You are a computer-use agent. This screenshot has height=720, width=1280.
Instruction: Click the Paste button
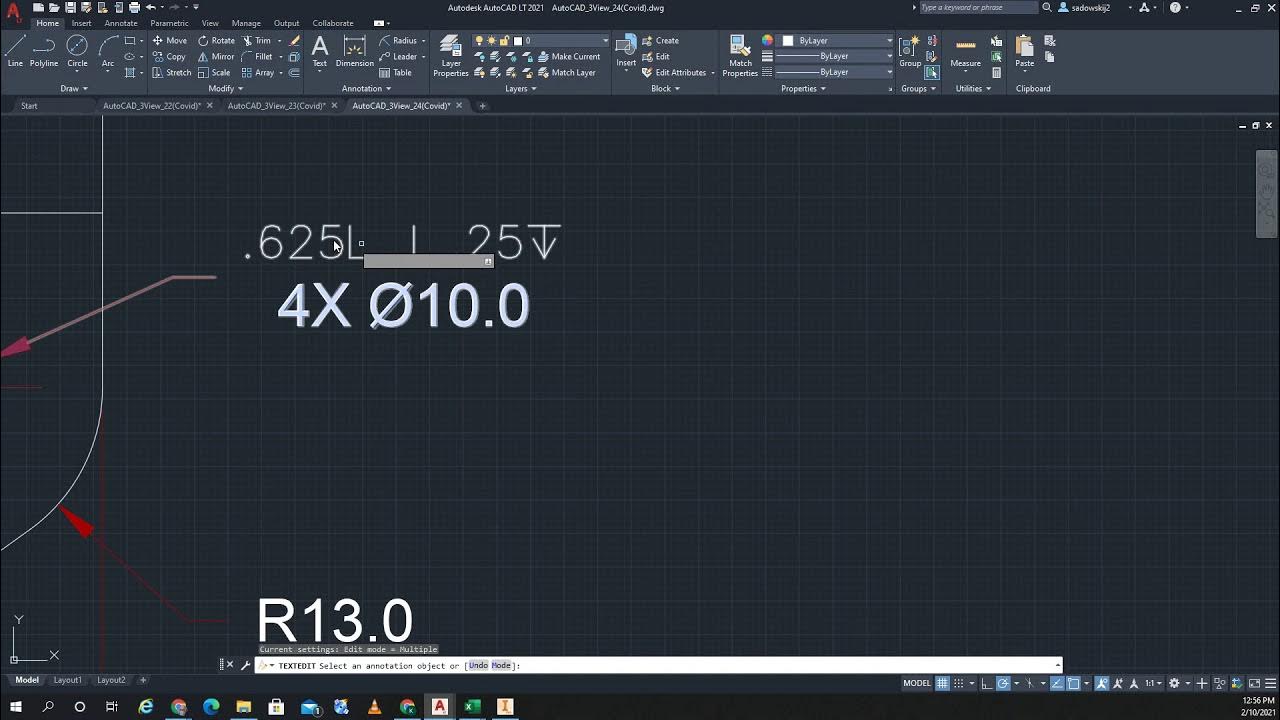[1025, 51]
